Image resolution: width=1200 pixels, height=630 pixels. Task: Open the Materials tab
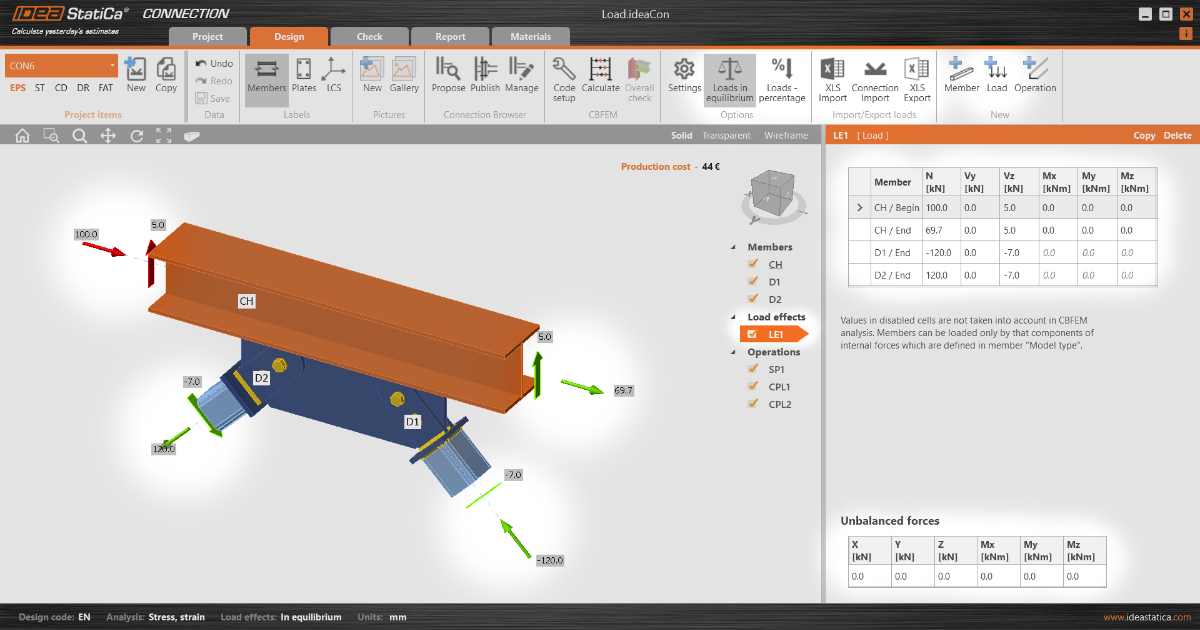[x=531, y=36]
